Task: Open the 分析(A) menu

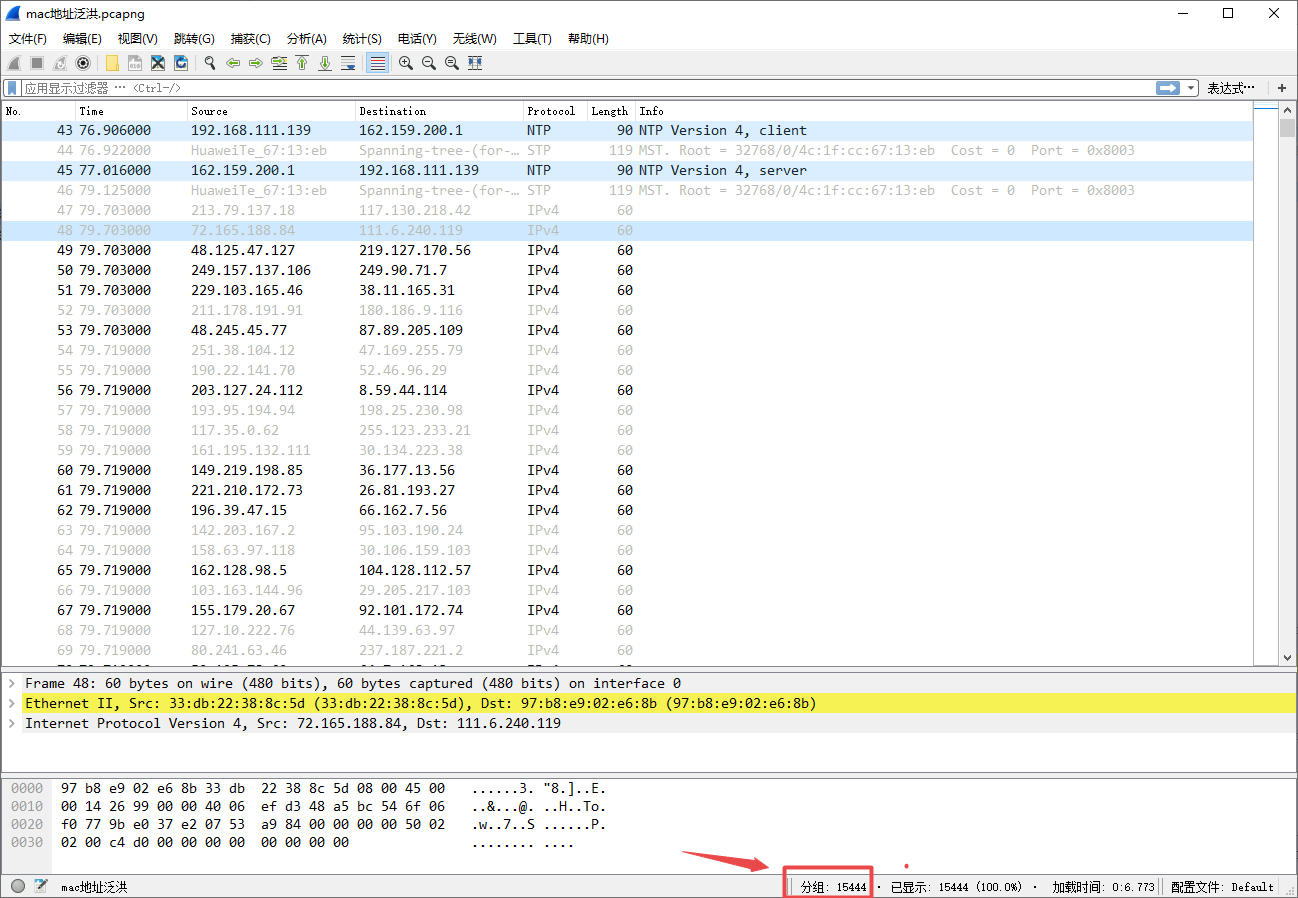Action: [x=306, y=39]
